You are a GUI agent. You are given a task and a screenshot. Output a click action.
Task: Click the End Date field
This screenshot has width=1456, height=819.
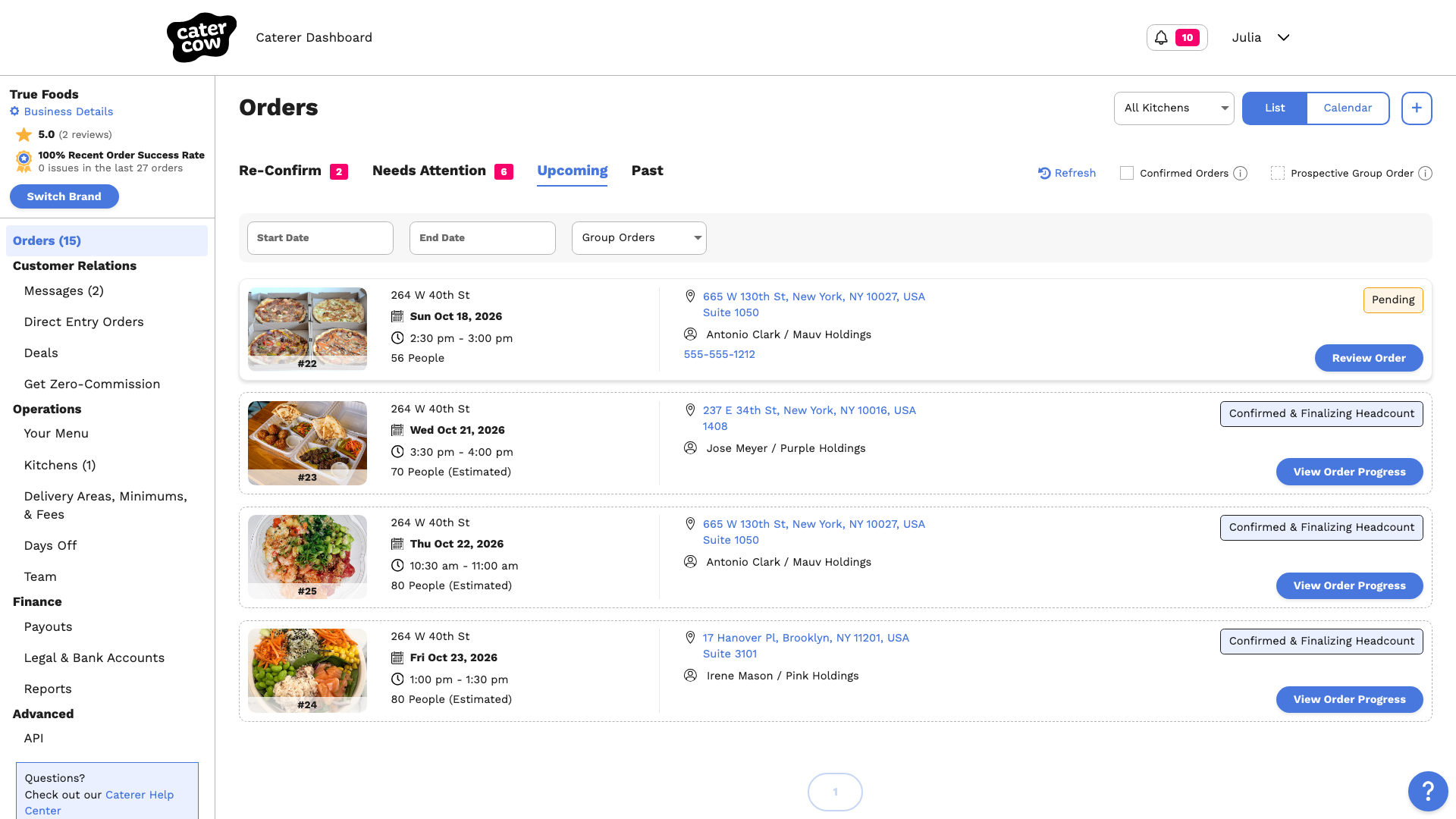click(x=482, y=238)
